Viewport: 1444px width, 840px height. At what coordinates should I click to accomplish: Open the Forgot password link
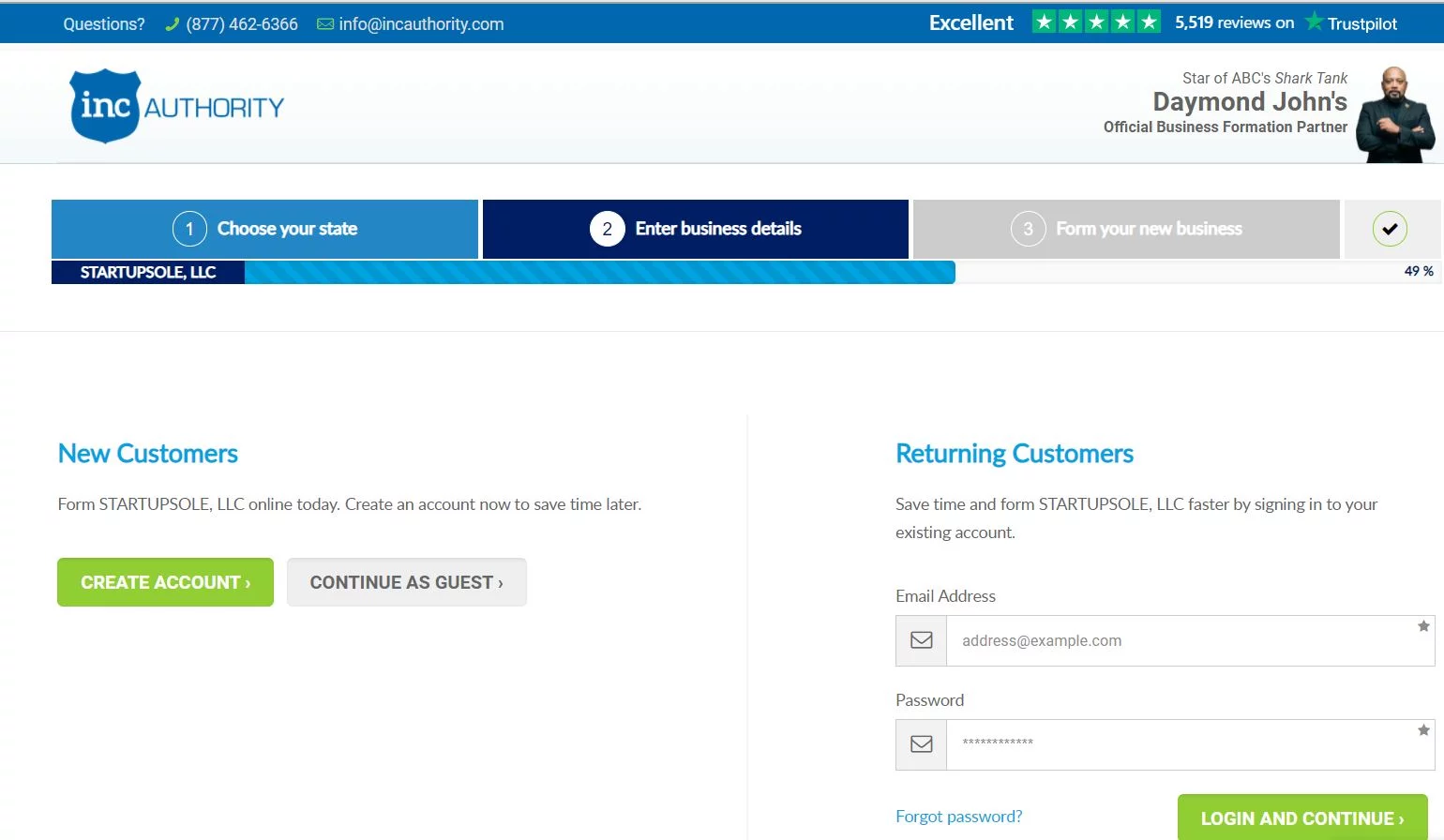[958, 817]
